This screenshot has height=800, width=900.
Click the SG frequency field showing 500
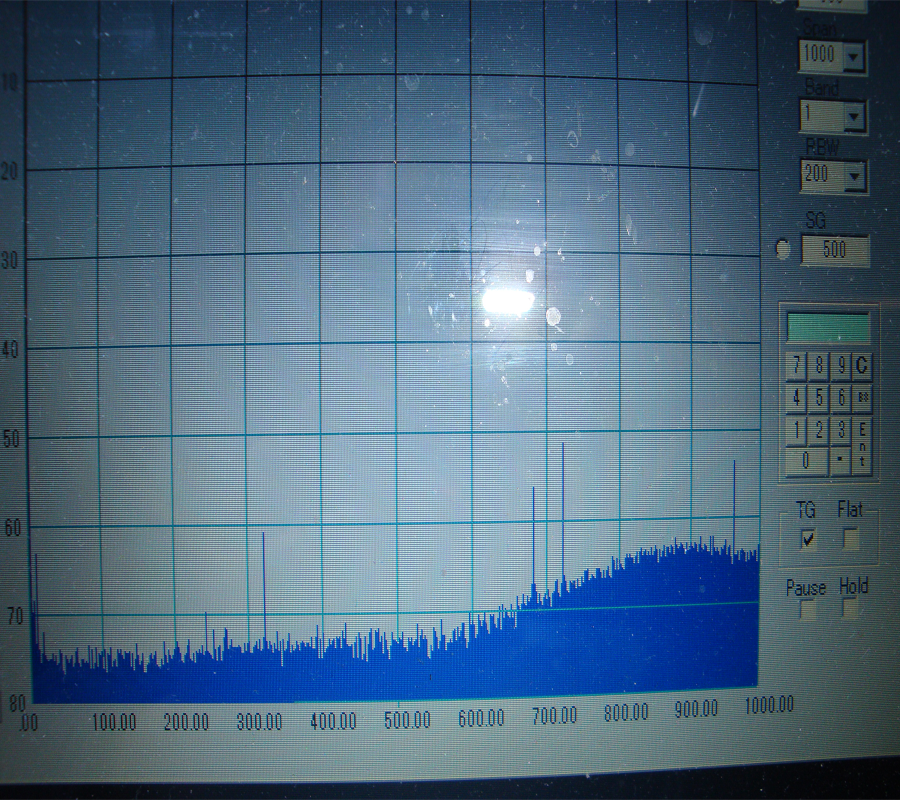tap(835, 250)
